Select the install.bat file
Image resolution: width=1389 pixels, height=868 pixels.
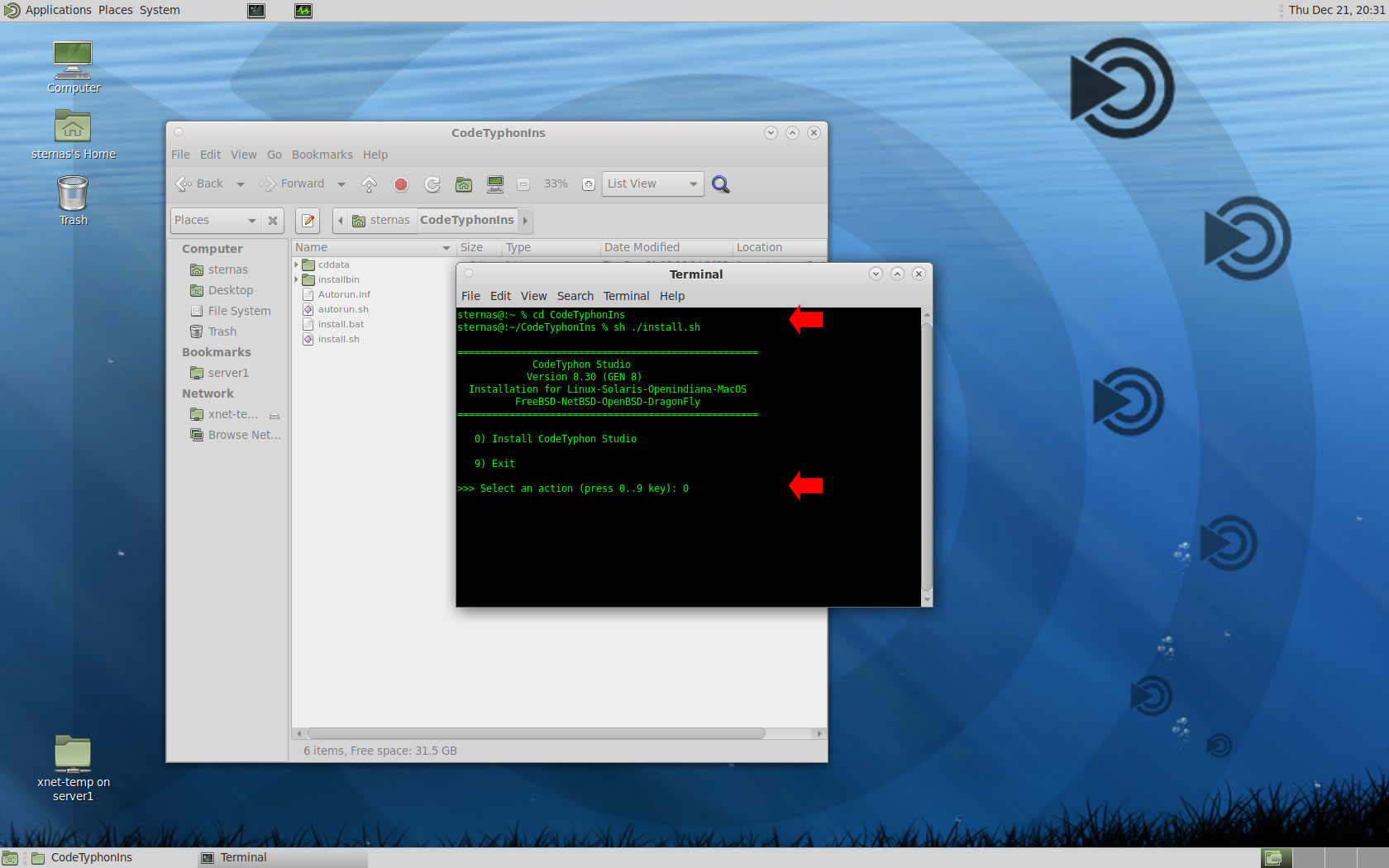(341, 325)
